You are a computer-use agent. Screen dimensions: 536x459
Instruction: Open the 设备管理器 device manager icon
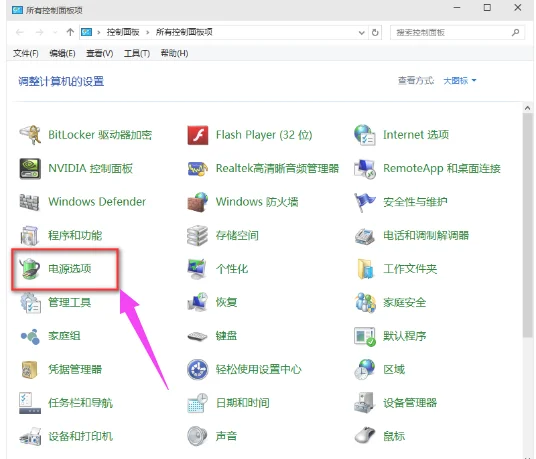click(x=365, y=403)
